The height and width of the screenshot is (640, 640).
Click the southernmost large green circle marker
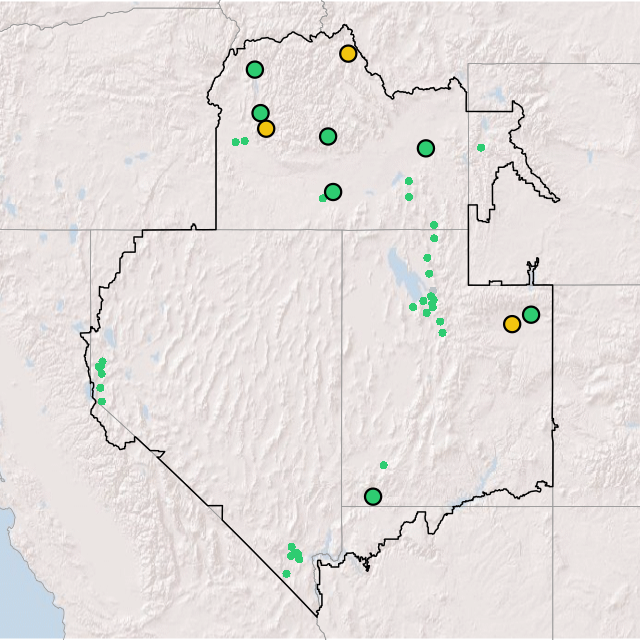point(373,496)
